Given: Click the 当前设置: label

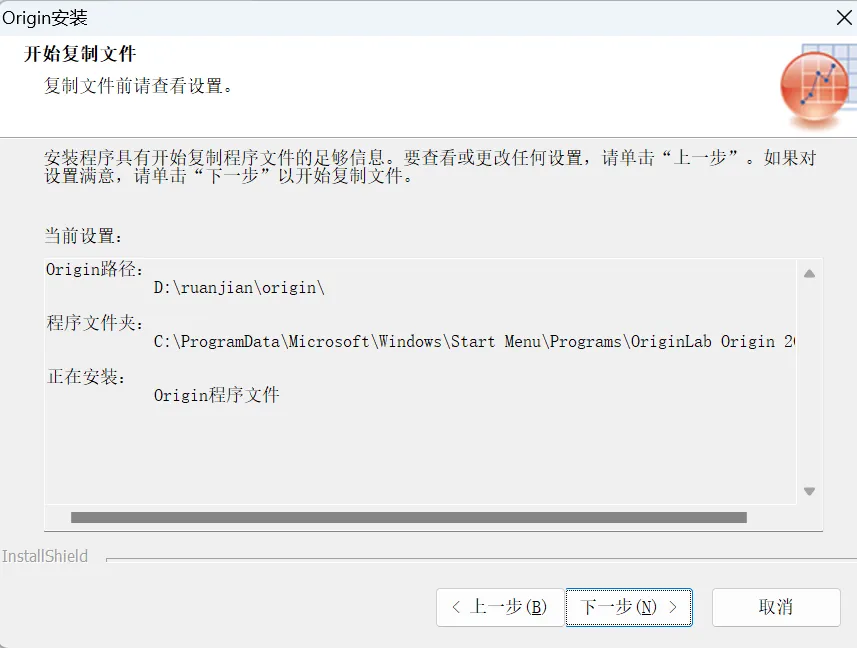Looking at the screenshot, I should tap(83, 236).
